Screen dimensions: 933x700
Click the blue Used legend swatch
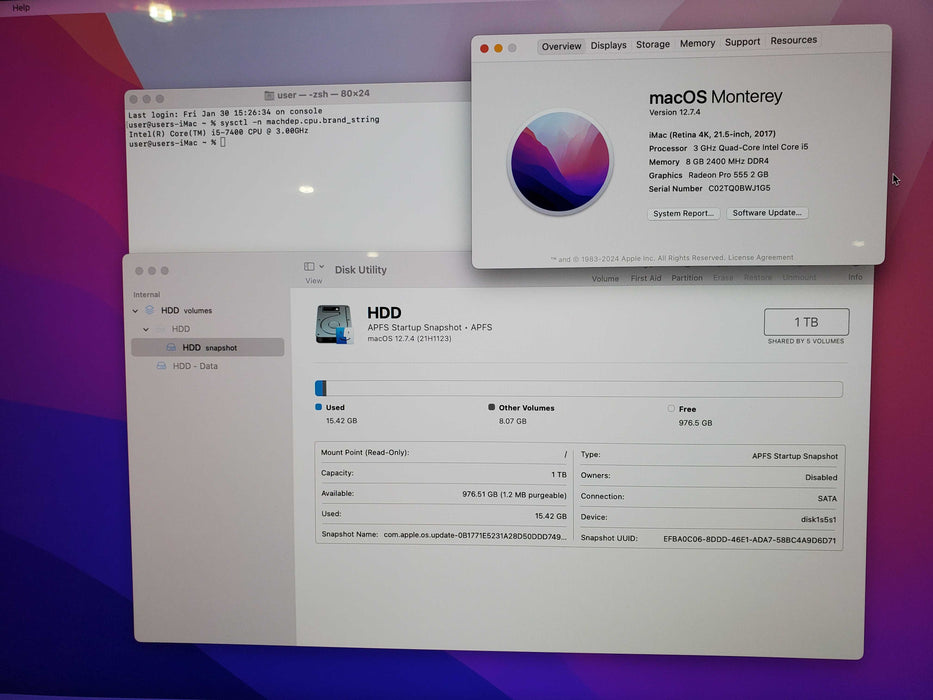(x=318, y=407)
